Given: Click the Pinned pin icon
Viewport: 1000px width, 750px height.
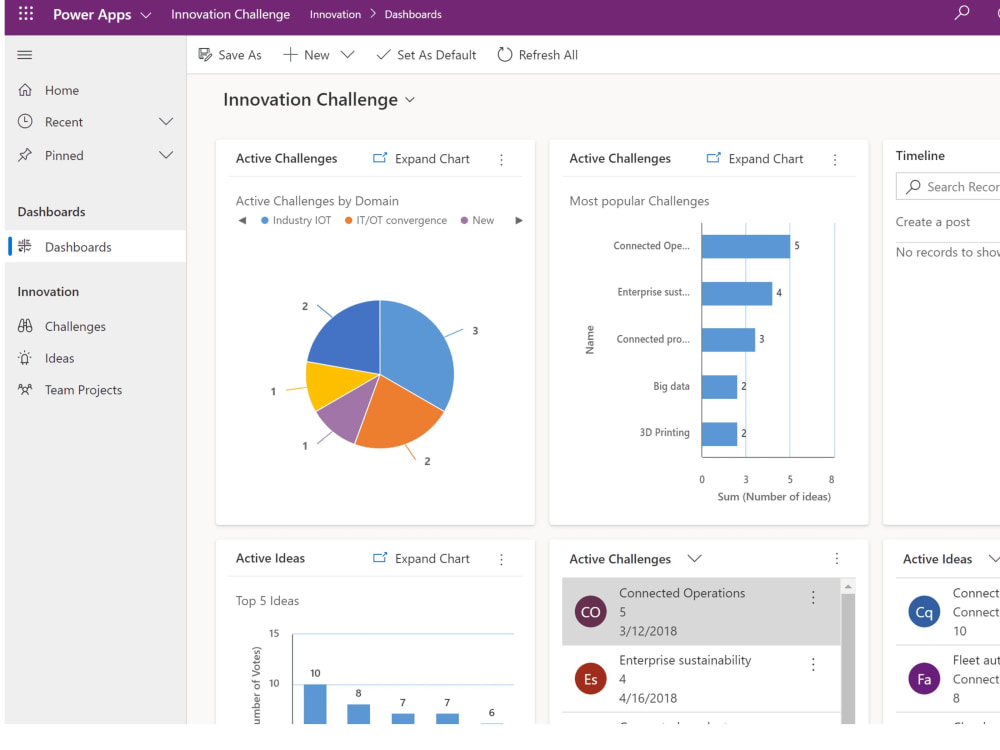Looking at the screenshot, I should tap(25, 155).
